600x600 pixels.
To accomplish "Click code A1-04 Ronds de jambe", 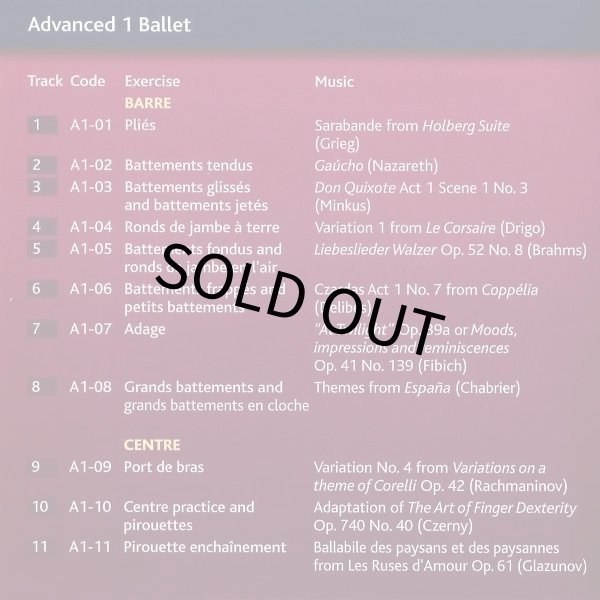I will click(x=91, y=227).
